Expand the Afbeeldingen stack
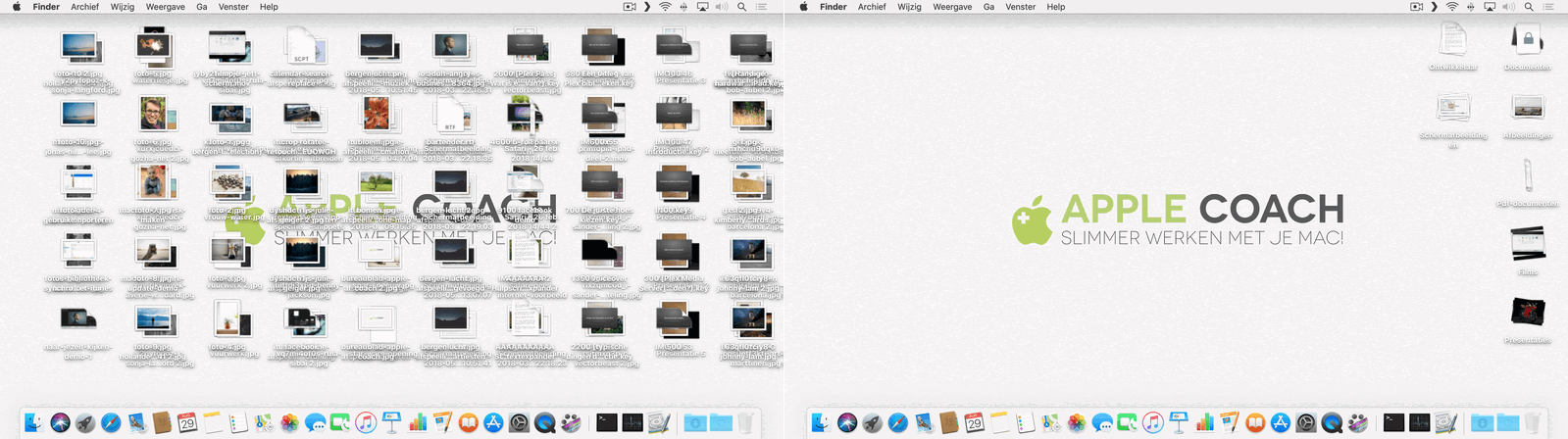1568x439 pixels. [1527, 107]
